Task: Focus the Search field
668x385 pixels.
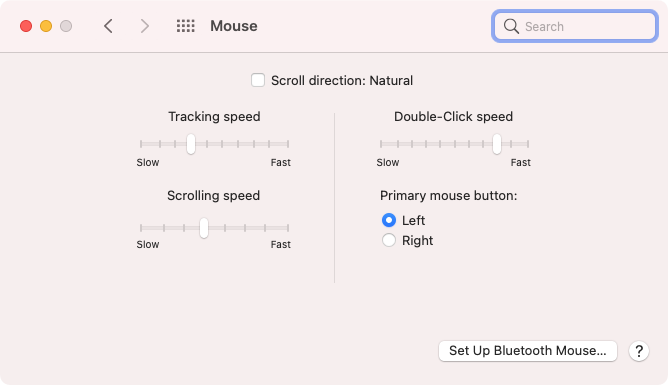Action: (x=575, y=26)
